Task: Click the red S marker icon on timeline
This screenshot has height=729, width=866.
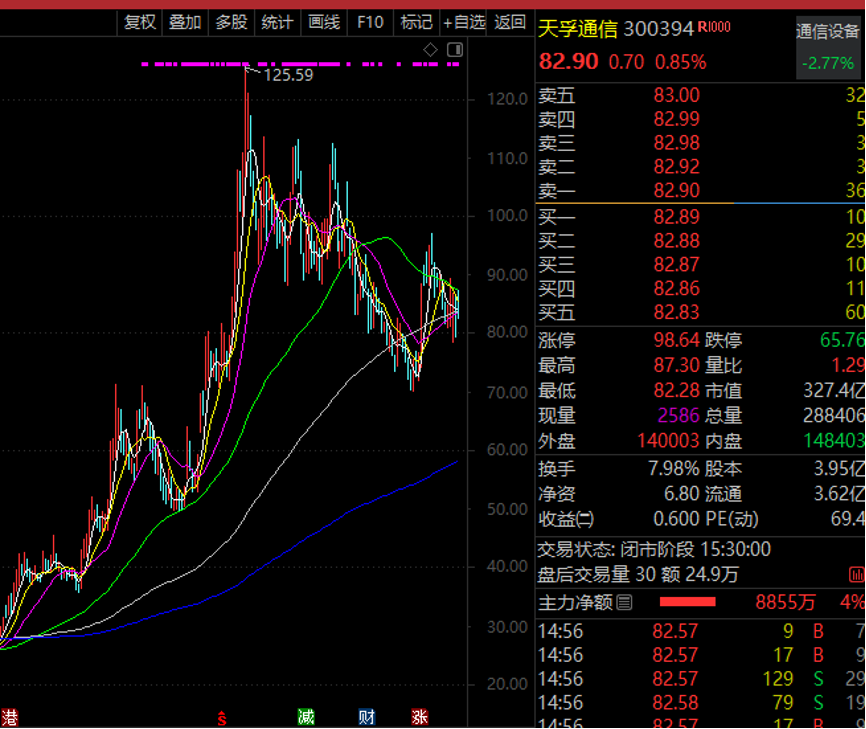Action: click(221, 718)
